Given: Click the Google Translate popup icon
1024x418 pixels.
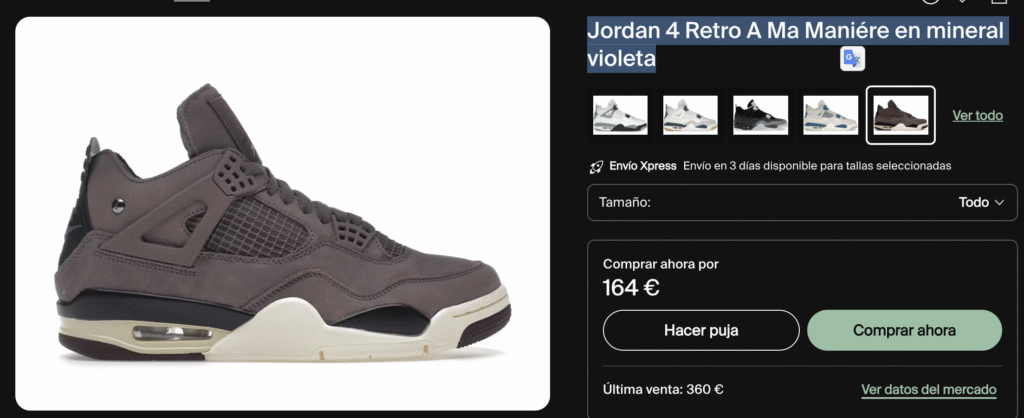Looking at the screenshot, I should pos(852,59).
